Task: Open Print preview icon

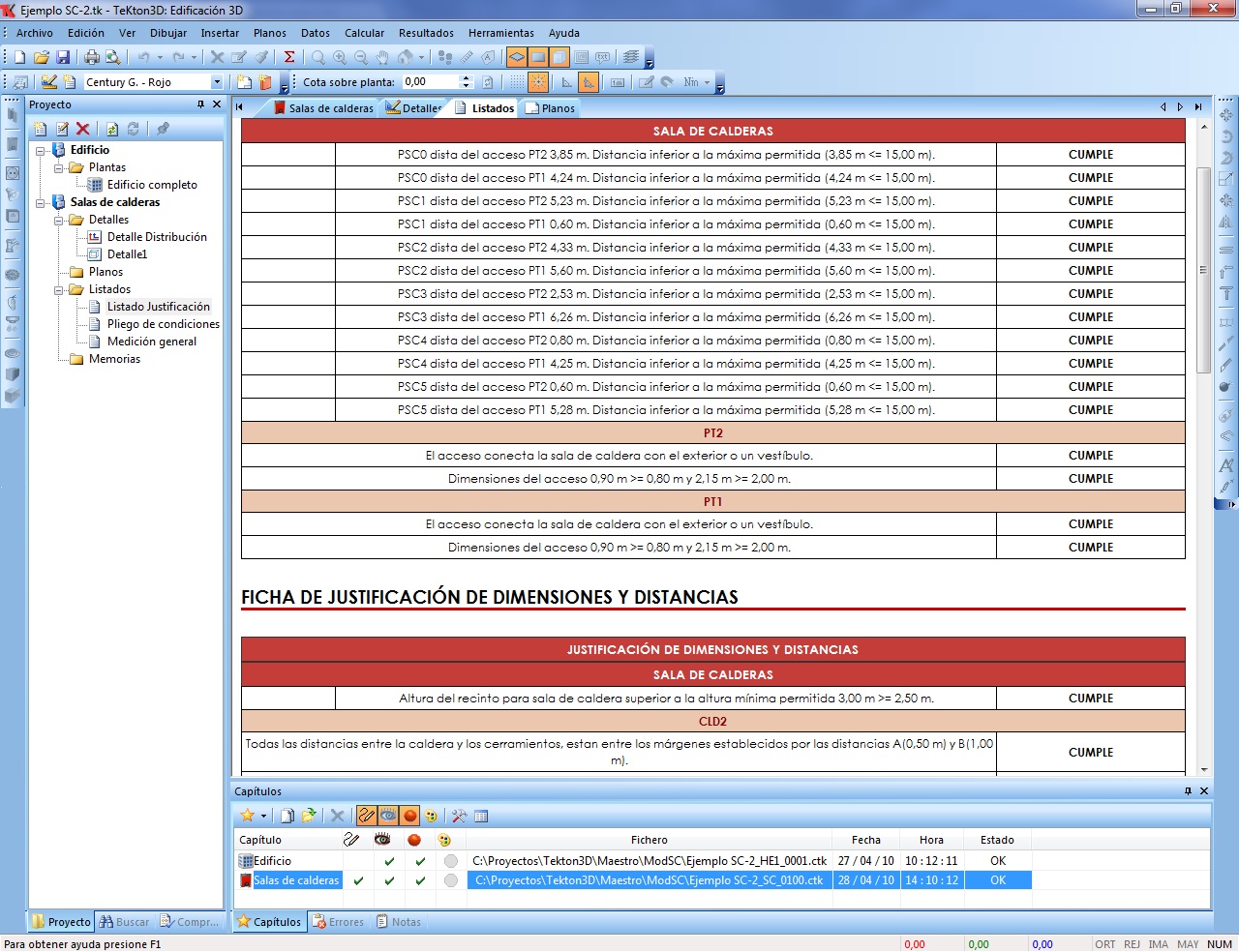Action: [113, 57]
